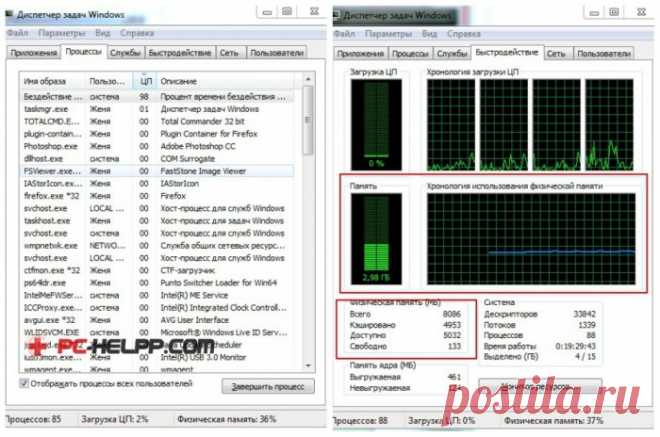
Task: Switch to Приложения tab in left window
Action: [34, 53]
